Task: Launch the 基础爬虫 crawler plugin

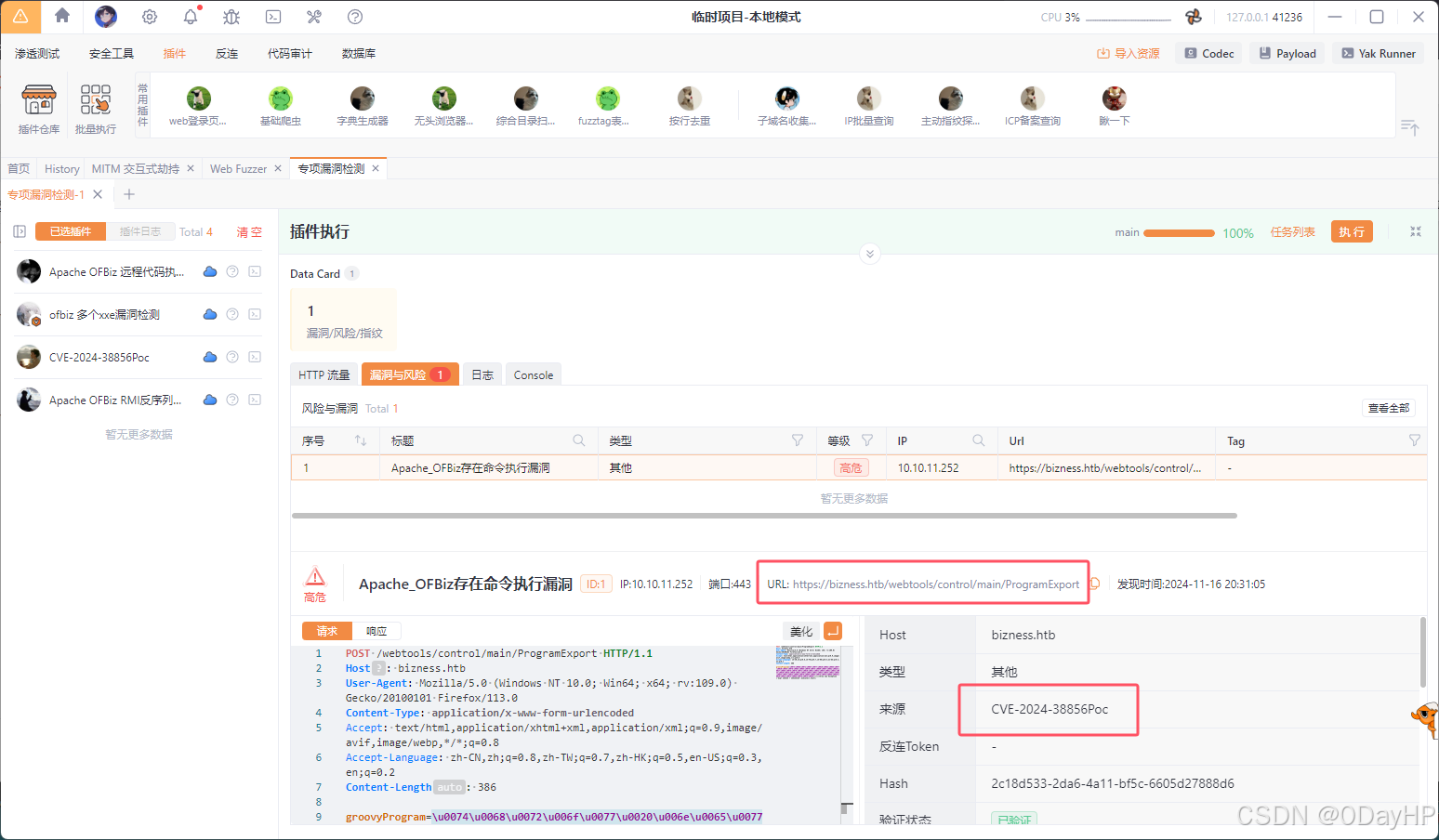Action: click(280, 105)
